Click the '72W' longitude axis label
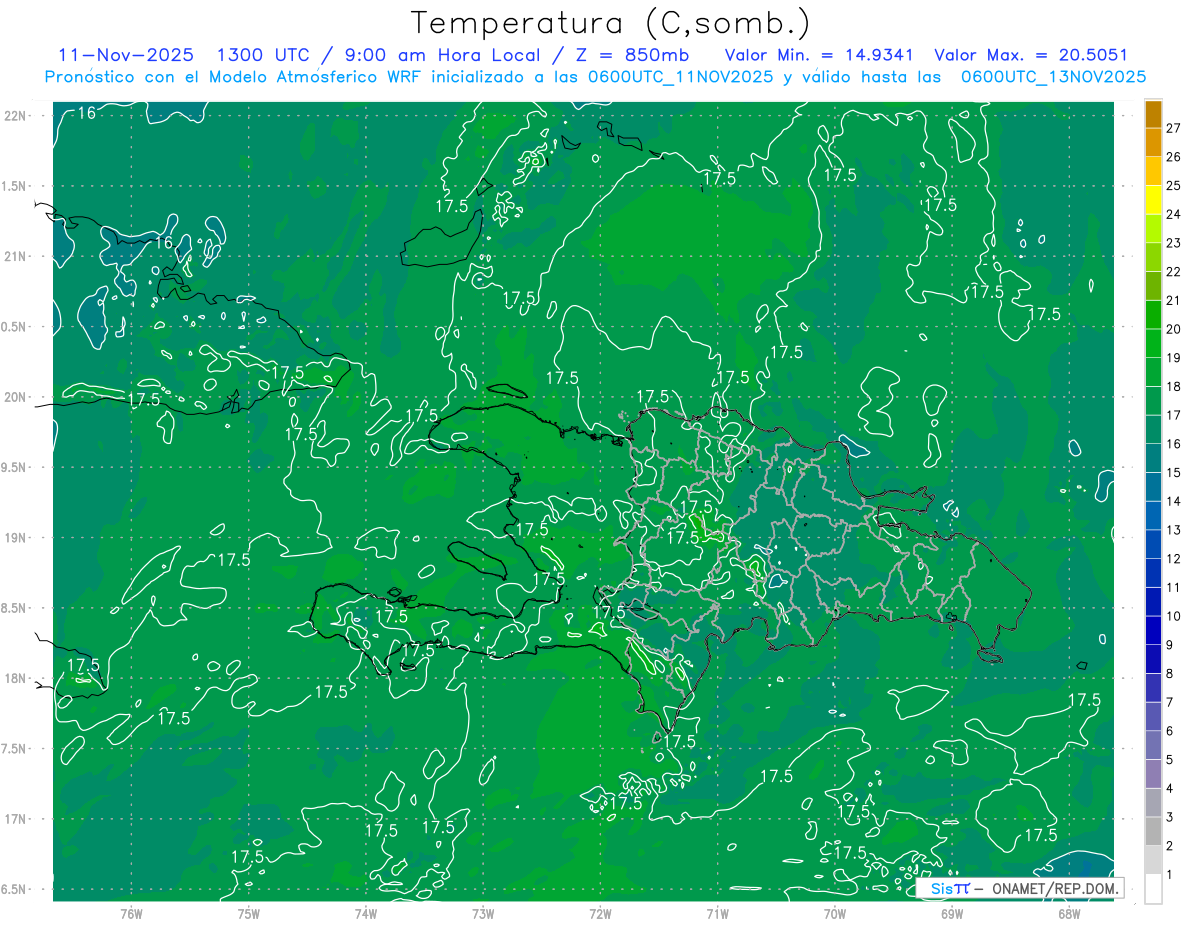 coord(600,913)
